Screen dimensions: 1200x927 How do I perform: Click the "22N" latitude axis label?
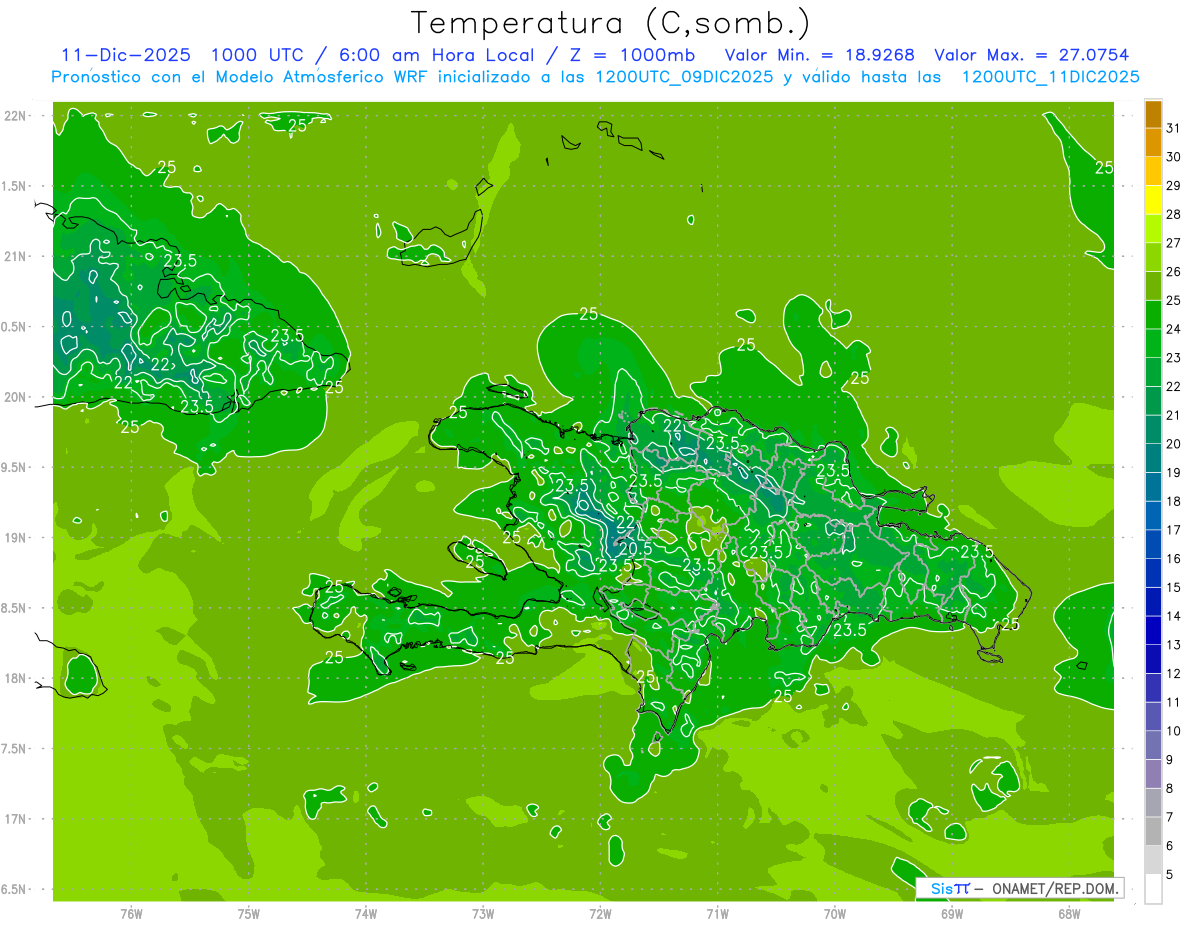pos(17,116)
